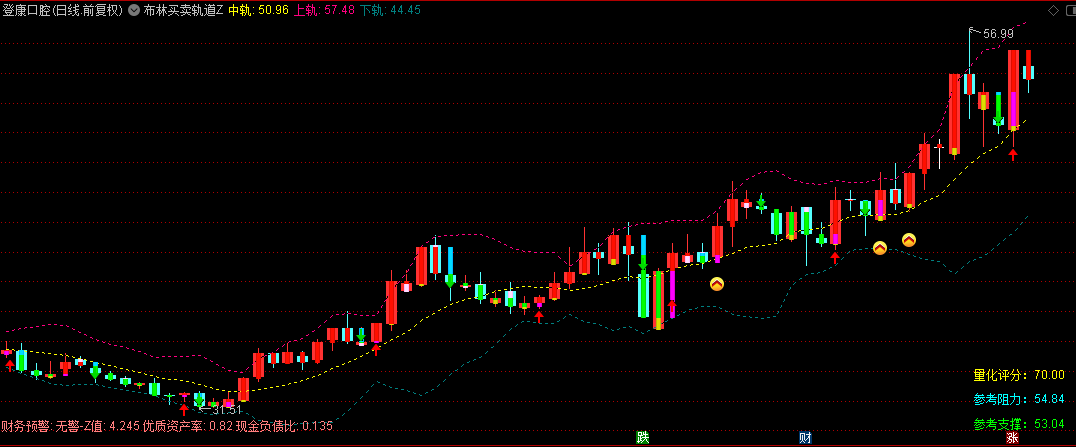Click the 量化评分: 70.00 readout

(1019, 375)
